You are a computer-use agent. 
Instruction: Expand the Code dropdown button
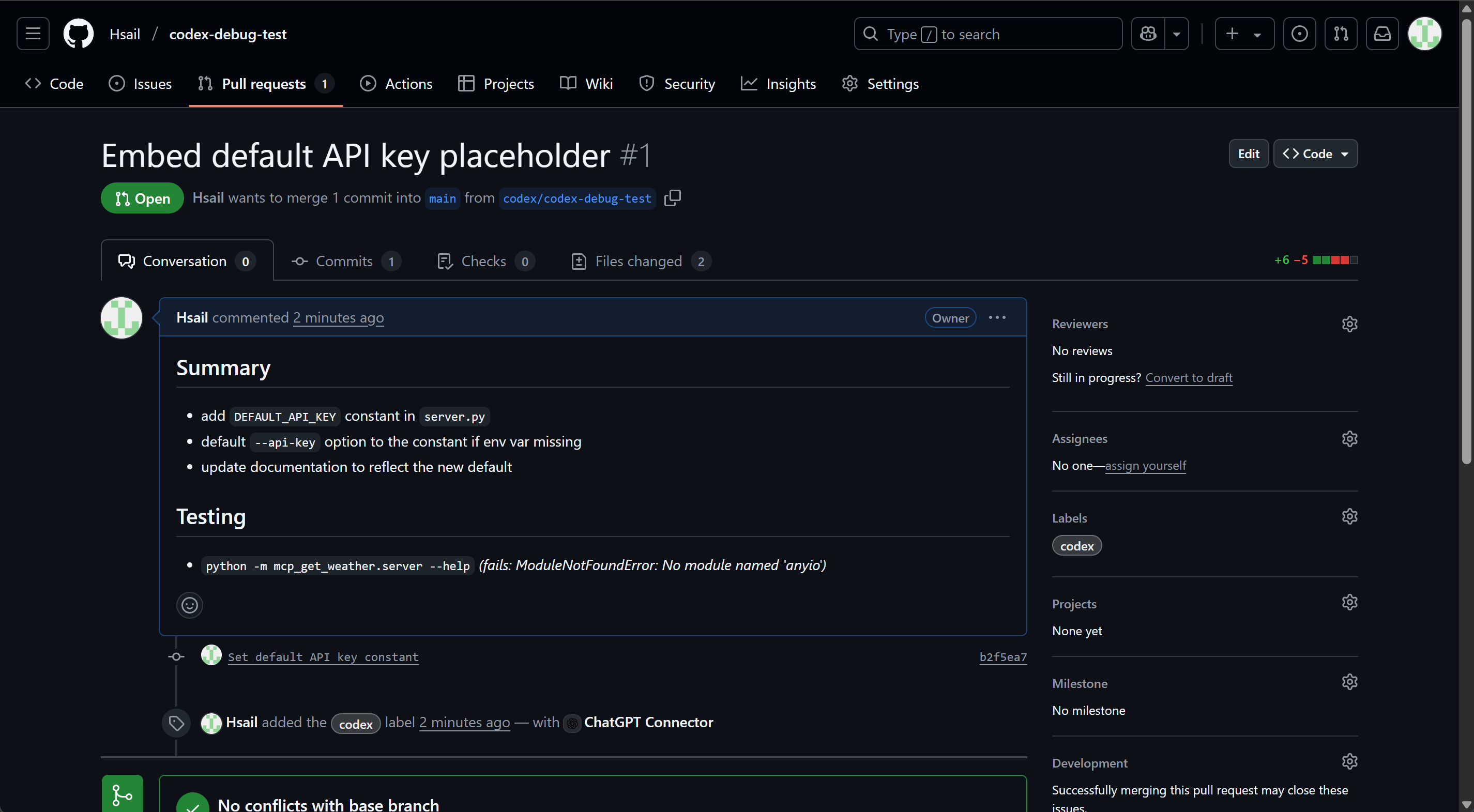click(x=1315, y=154)
